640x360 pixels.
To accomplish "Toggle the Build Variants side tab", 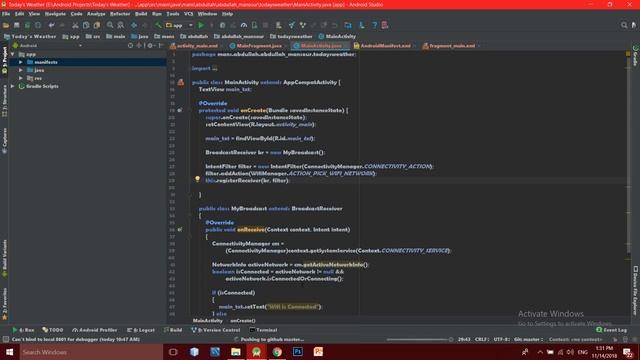I will [4, 258].
